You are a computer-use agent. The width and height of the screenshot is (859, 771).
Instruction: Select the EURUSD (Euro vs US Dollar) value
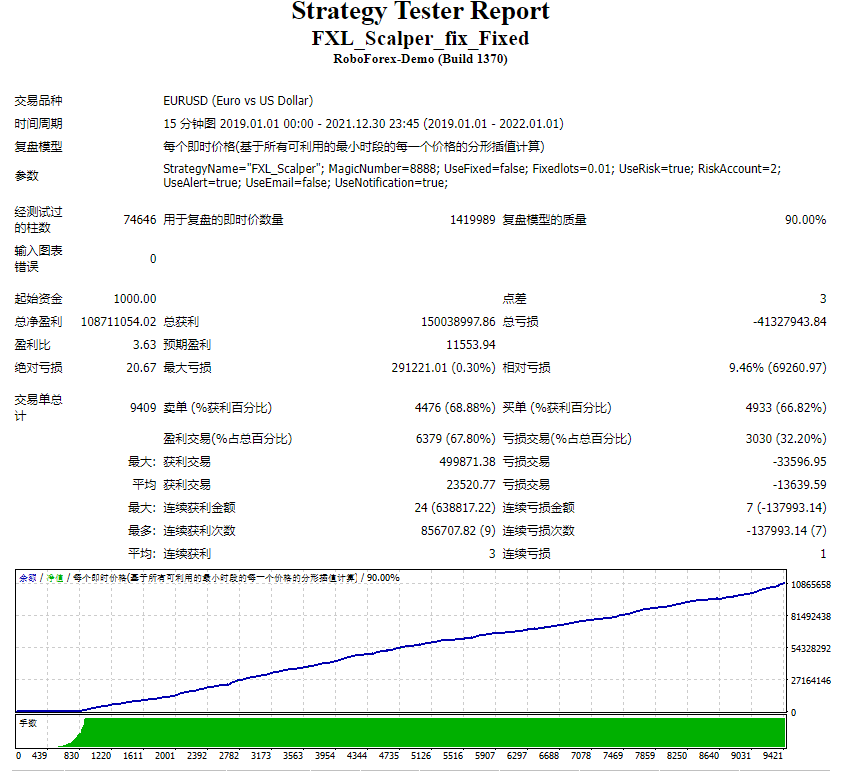[x=238, y=101]
